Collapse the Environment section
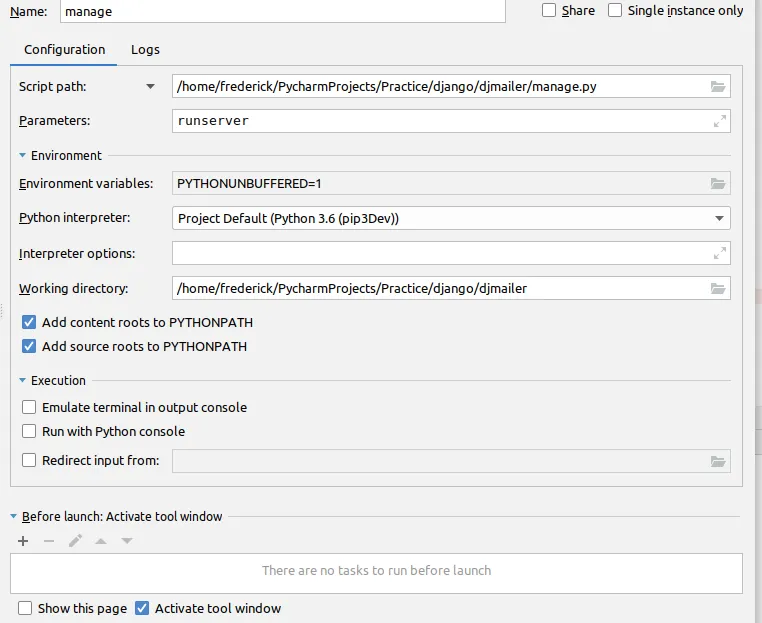The height and width of the screenshot is (623, 762). [x=23, y=156]
